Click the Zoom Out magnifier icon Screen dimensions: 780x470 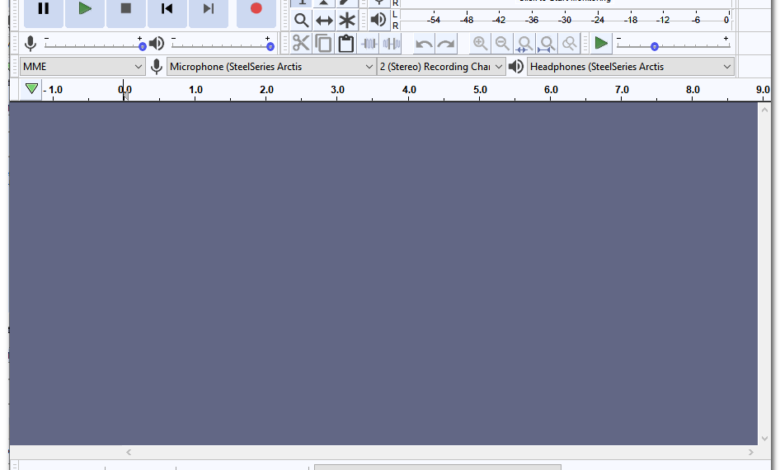click(x=502, y=44)
